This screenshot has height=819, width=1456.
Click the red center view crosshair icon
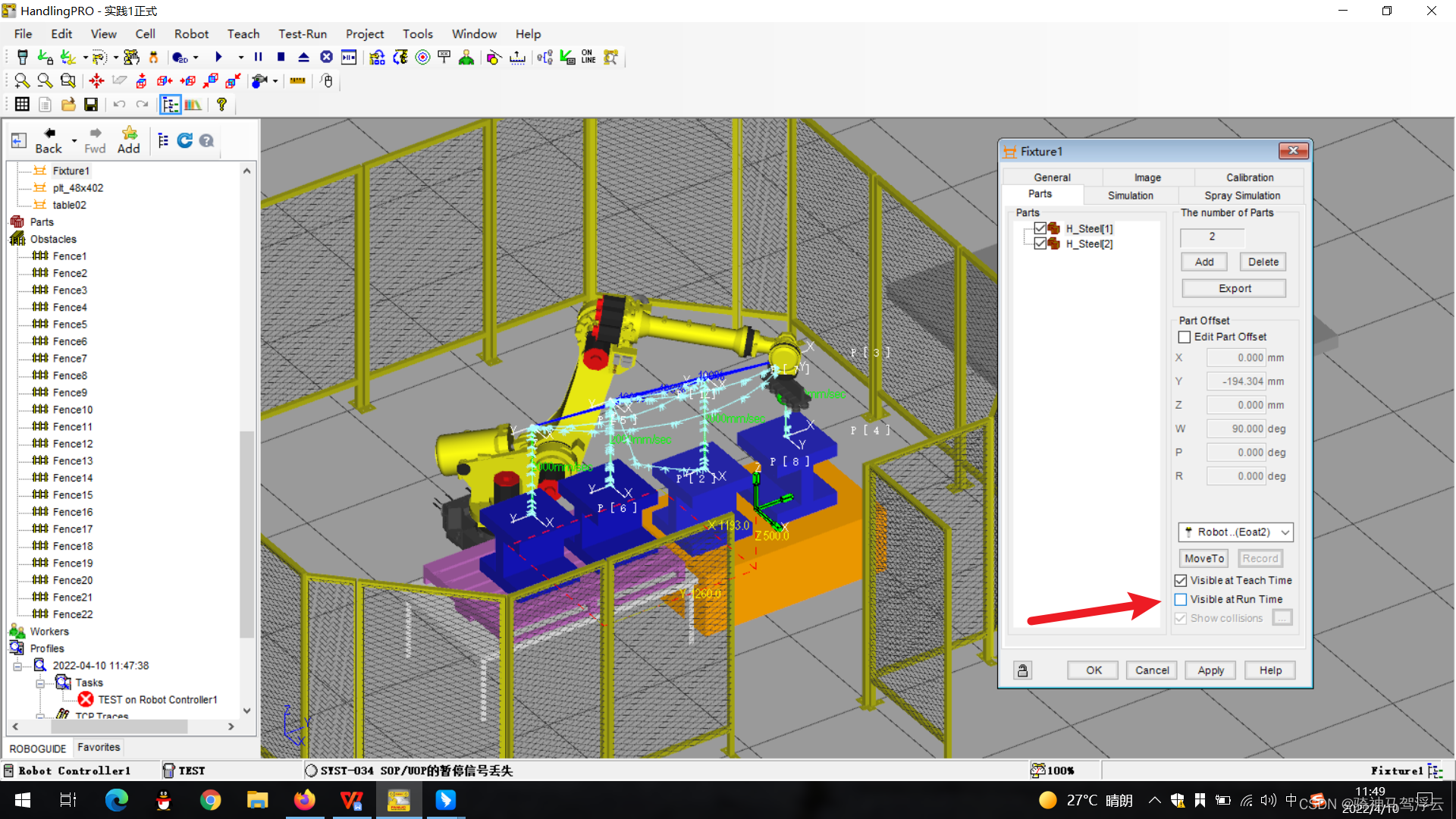click(x=96, y=80)
